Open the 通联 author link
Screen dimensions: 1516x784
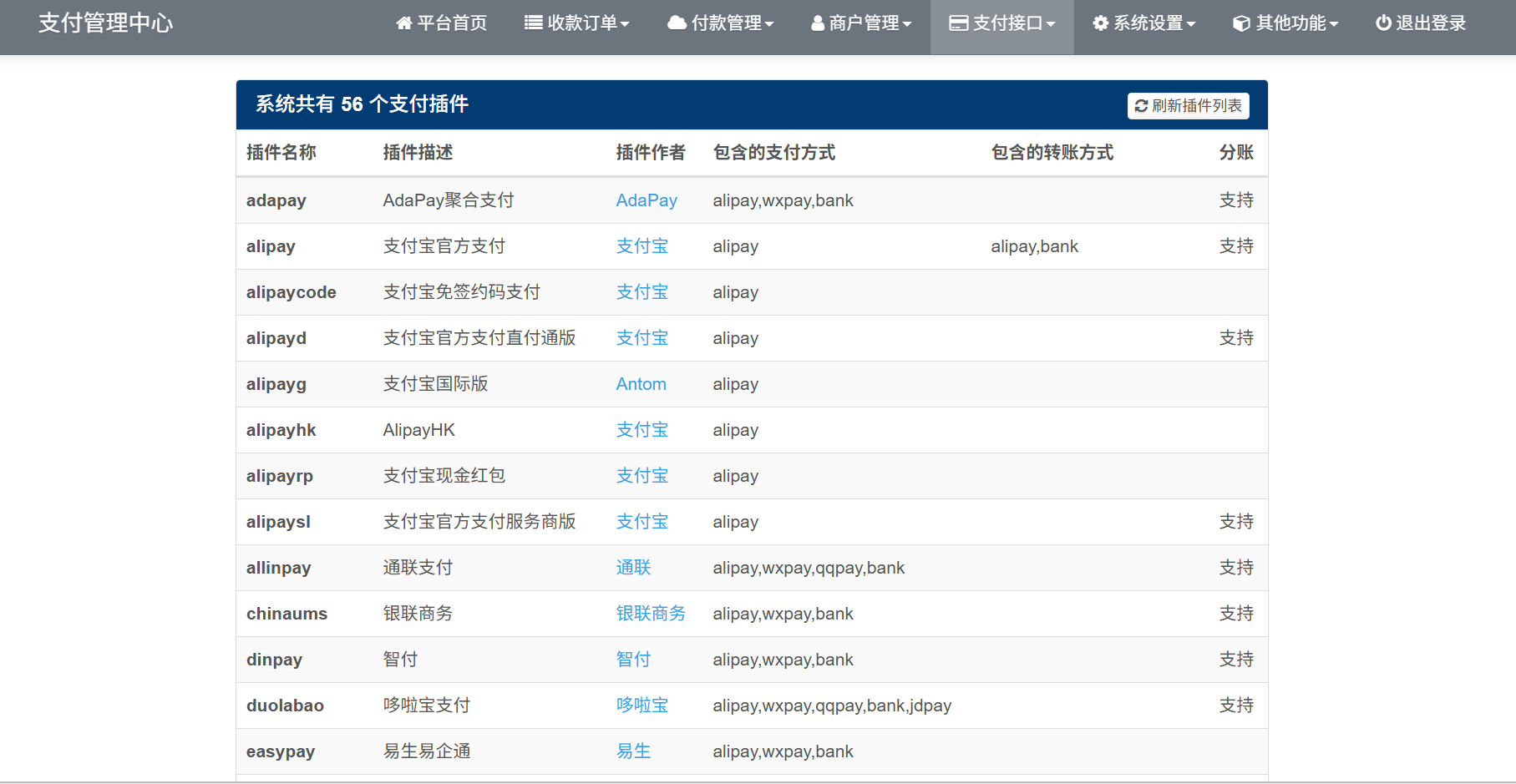(633, 568)
